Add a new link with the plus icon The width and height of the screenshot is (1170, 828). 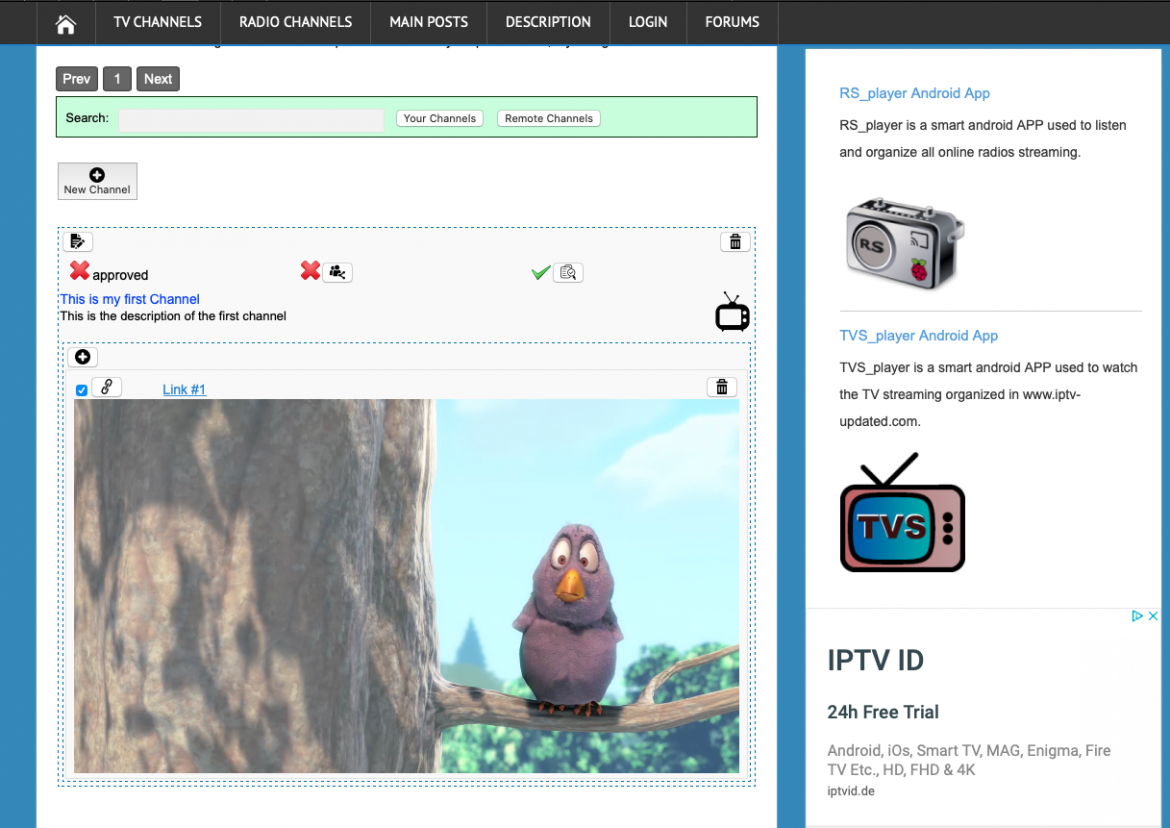(x=82, y=357)
